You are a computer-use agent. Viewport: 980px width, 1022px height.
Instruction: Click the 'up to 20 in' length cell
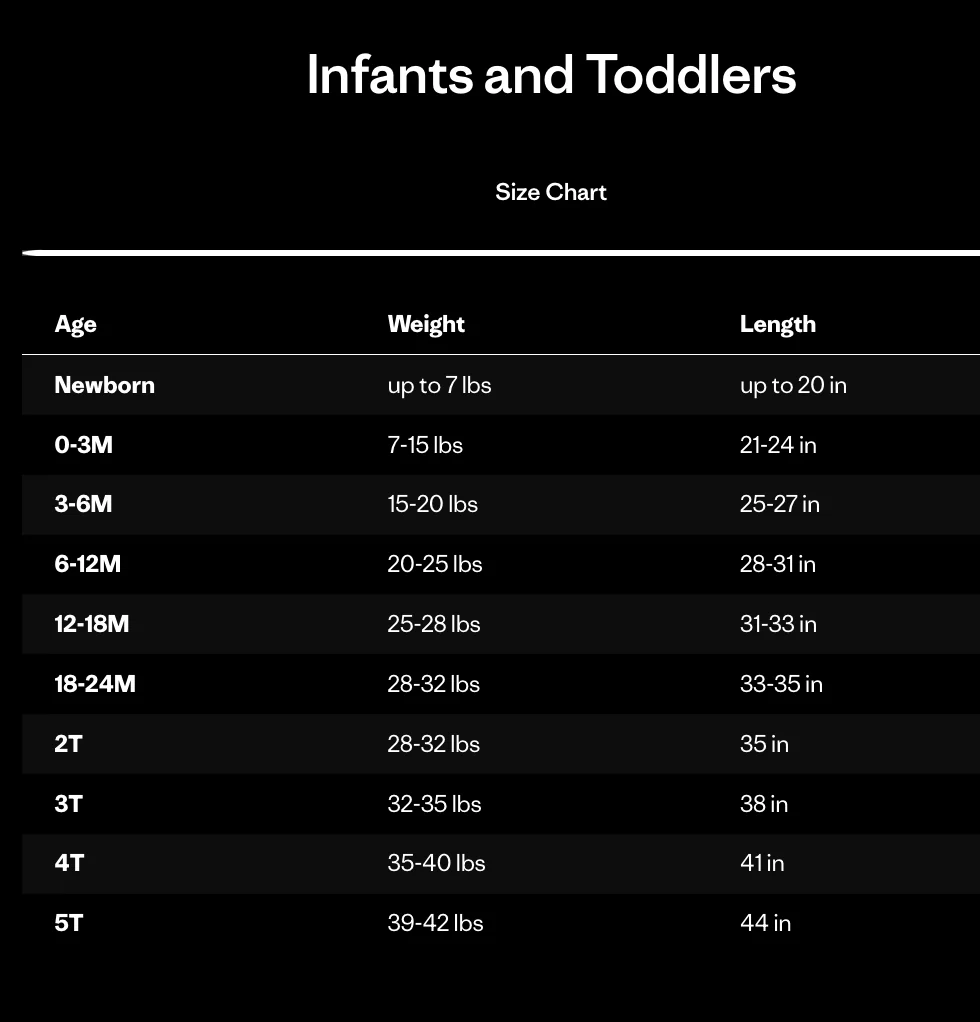tap(793, 385)
